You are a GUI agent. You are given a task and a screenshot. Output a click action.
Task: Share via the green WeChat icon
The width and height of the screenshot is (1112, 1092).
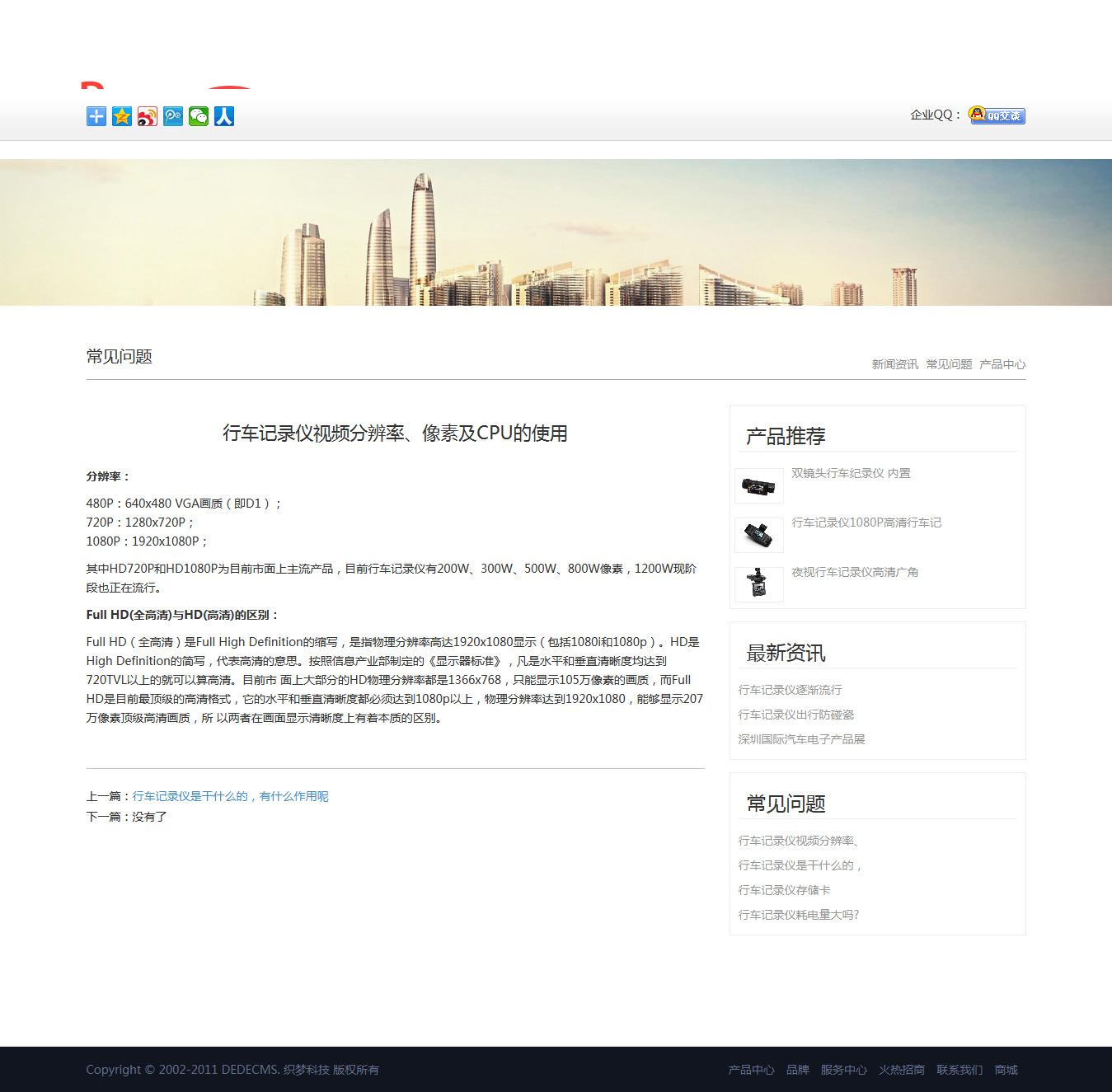[199, 116]
